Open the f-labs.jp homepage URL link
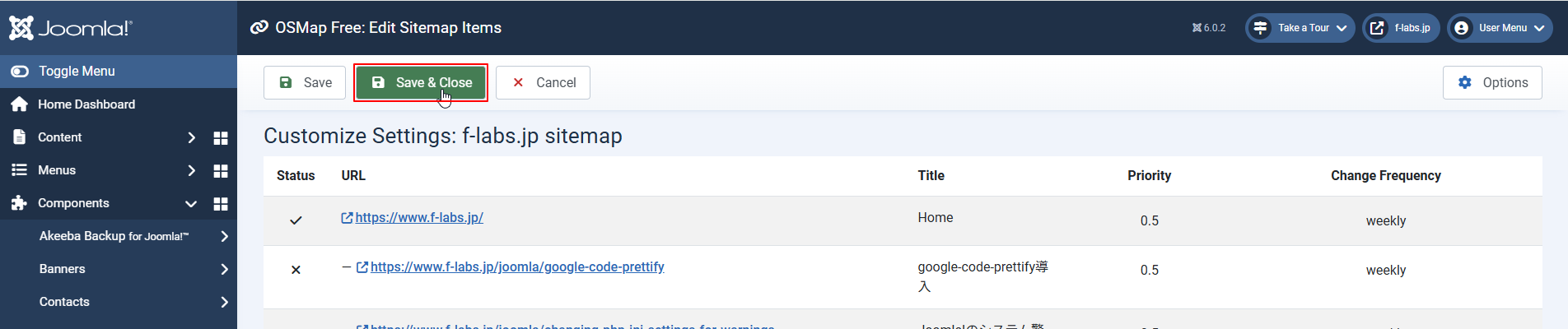1568x329 pixels. [419, 218]
